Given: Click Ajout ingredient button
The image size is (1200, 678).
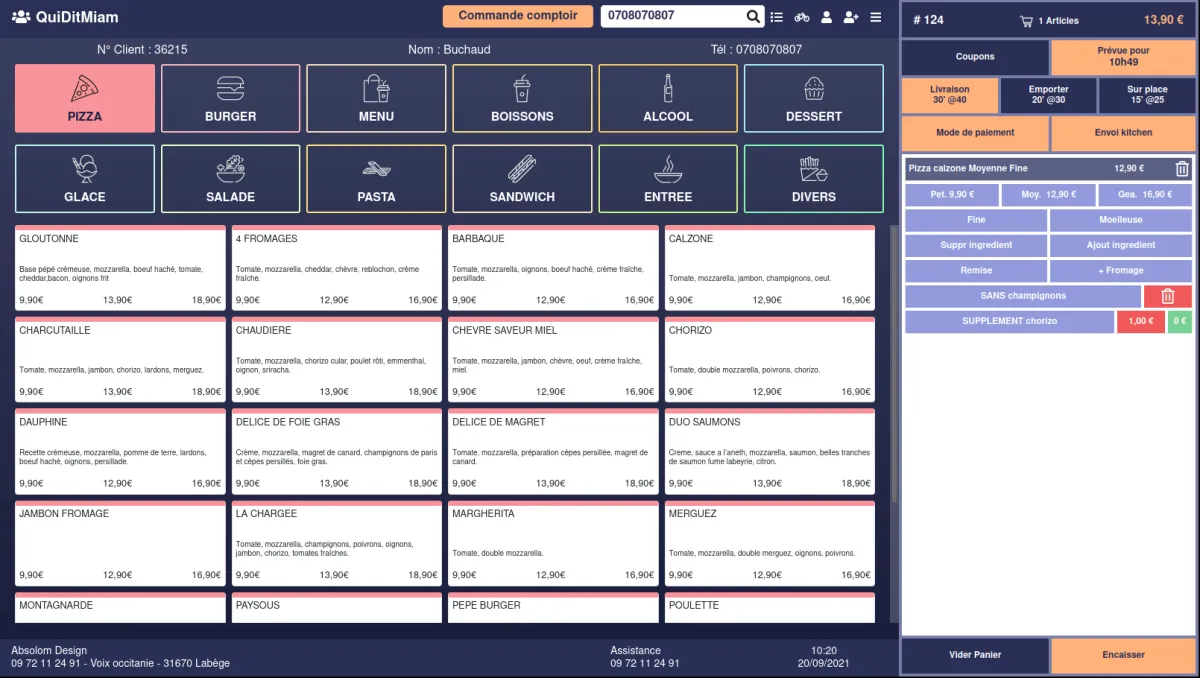Looking at the screenshot, I should [x=1121, y=245].
